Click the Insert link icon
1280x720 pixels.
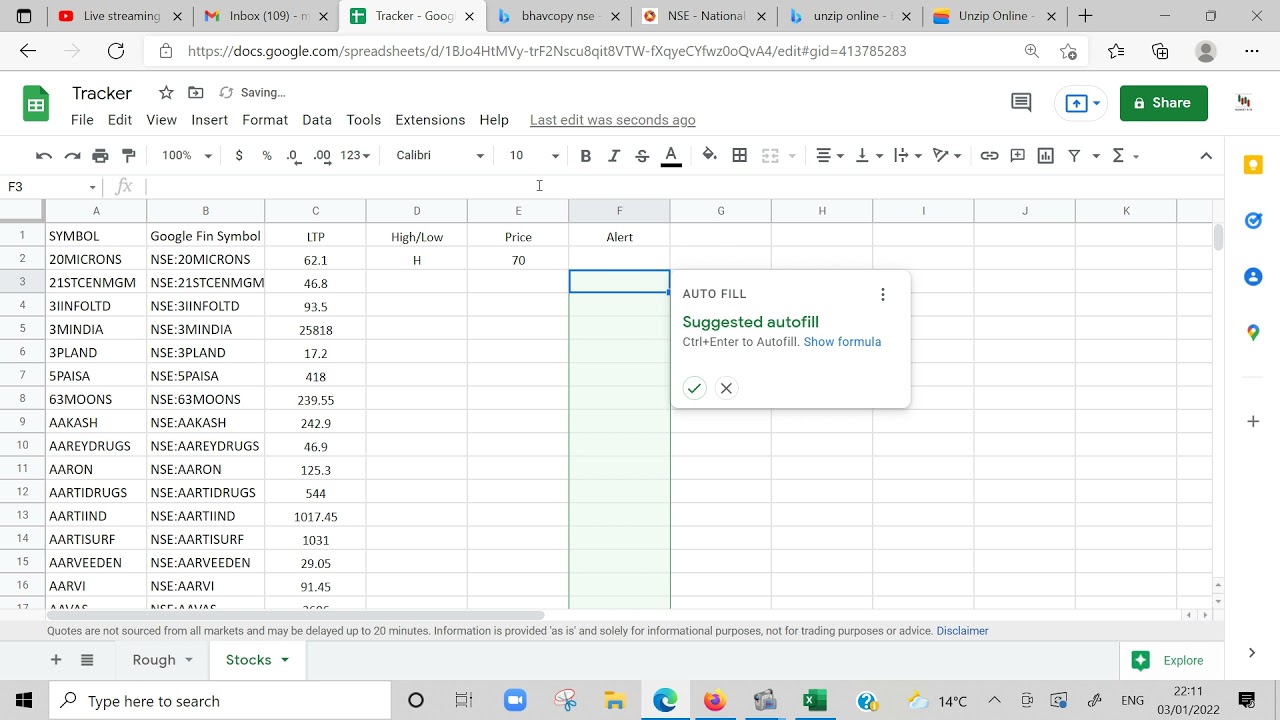click(989, 156)
